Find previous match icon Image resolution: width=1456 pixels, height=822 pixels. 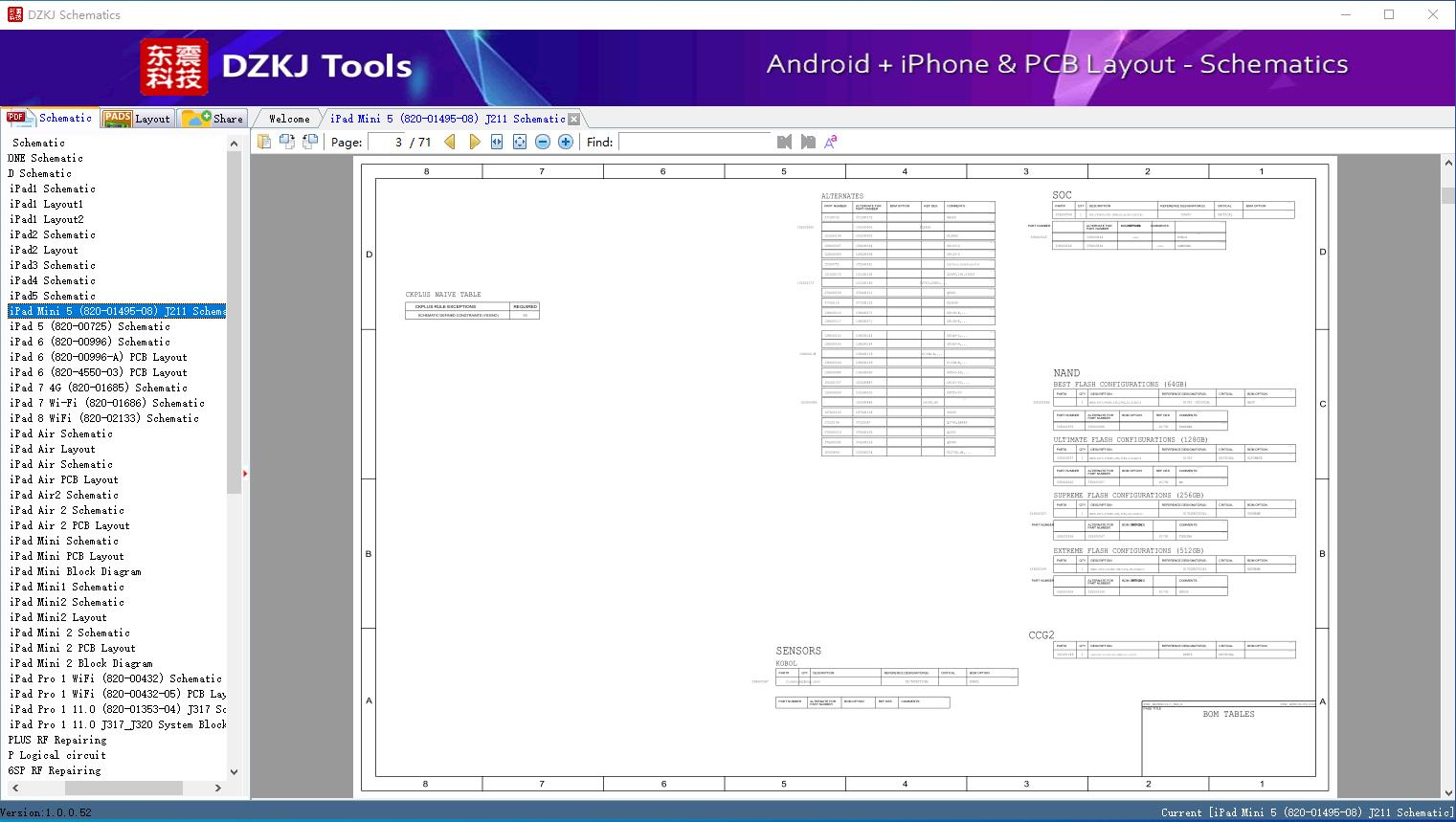tap(785, 142)
